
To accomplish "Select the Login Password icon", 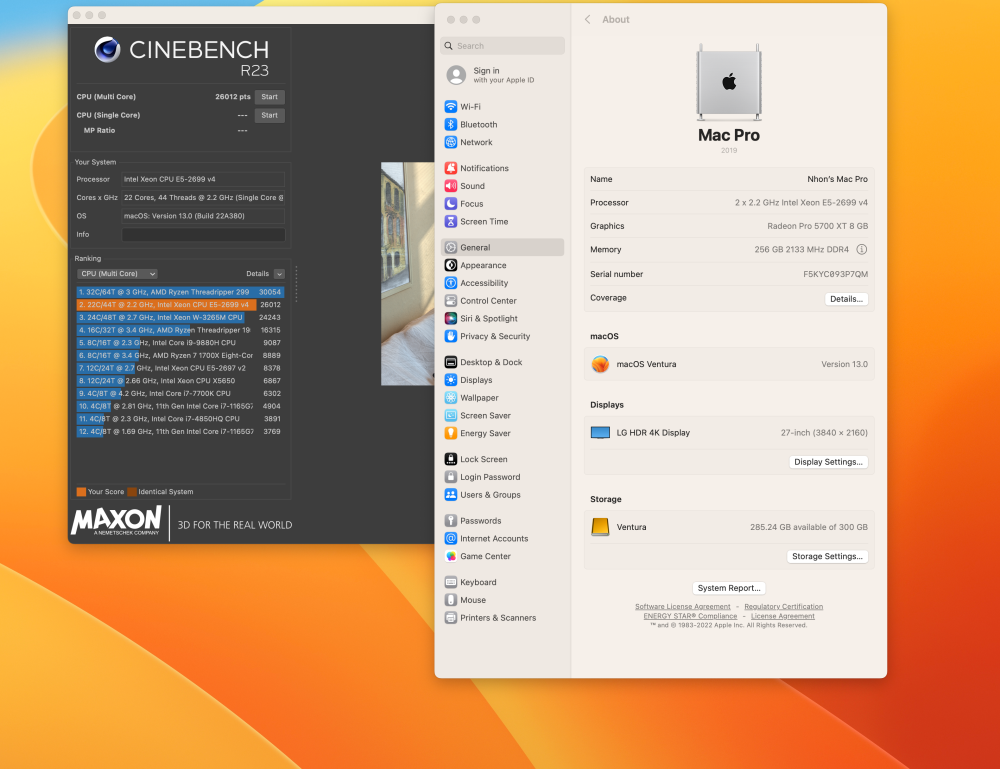I will (450, 477).
